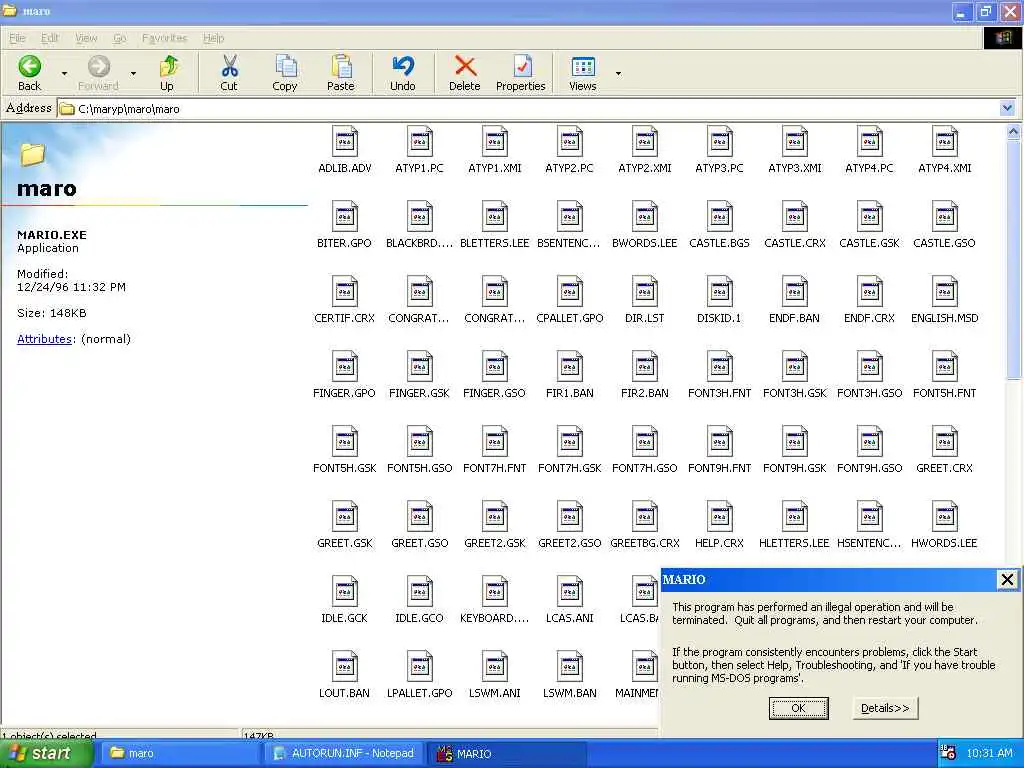Viewport: 1024px width, 768px height.
Task: Open Properties from the toolbar
Action: (x=520, y=73)
